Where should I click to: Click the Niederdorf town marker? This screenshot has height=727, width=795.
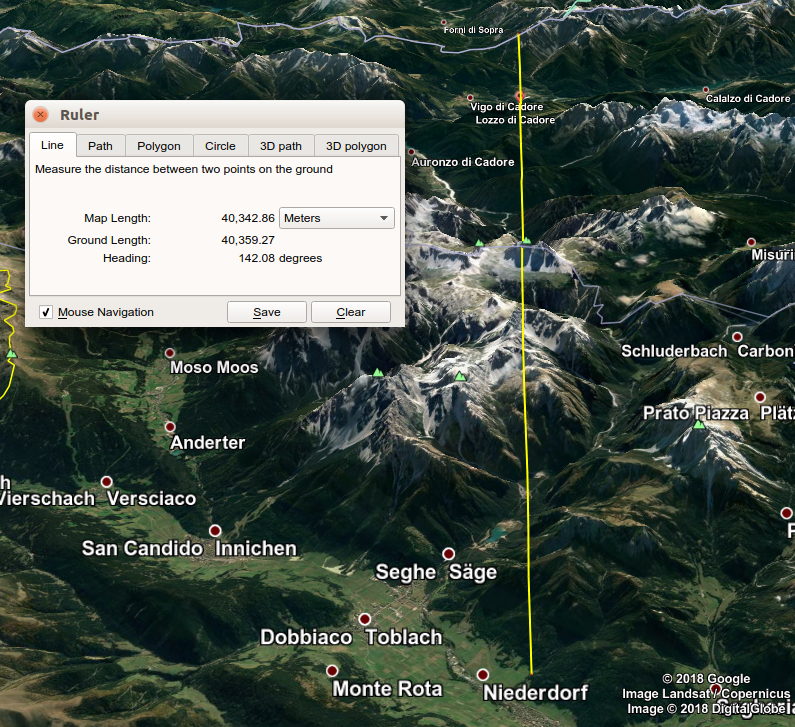483,675
